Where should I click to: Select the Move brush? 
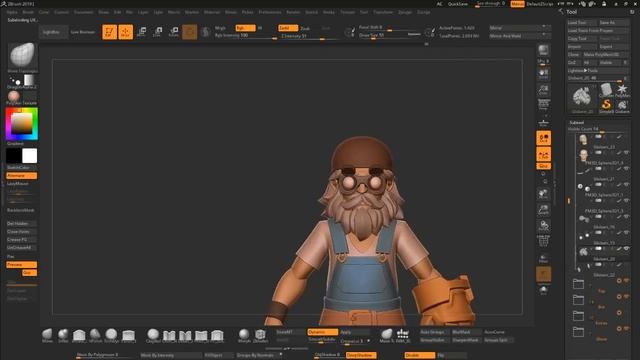[x=47, y=336]
